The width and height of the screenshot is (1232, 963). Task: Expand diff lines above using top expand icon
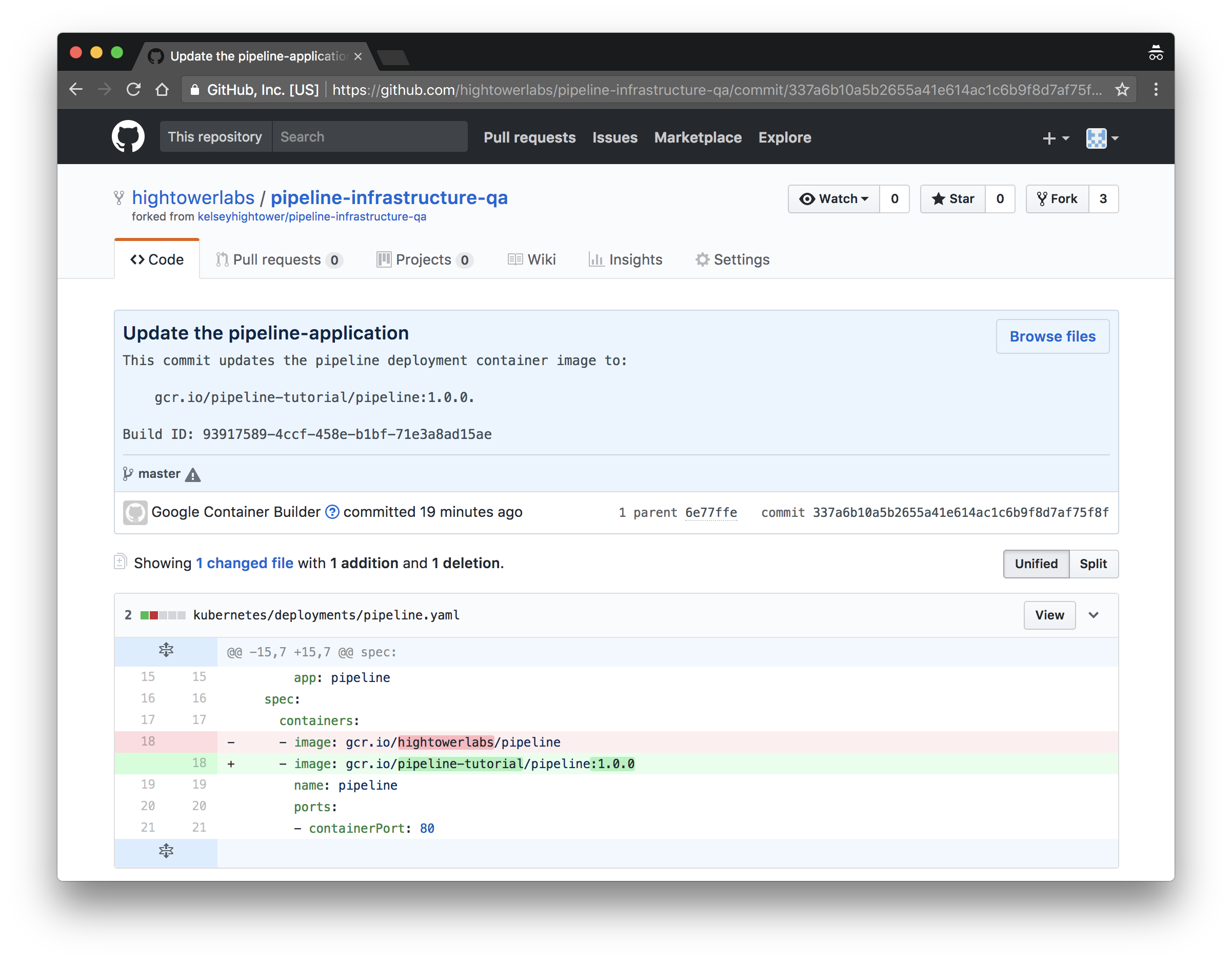(166, 651)
